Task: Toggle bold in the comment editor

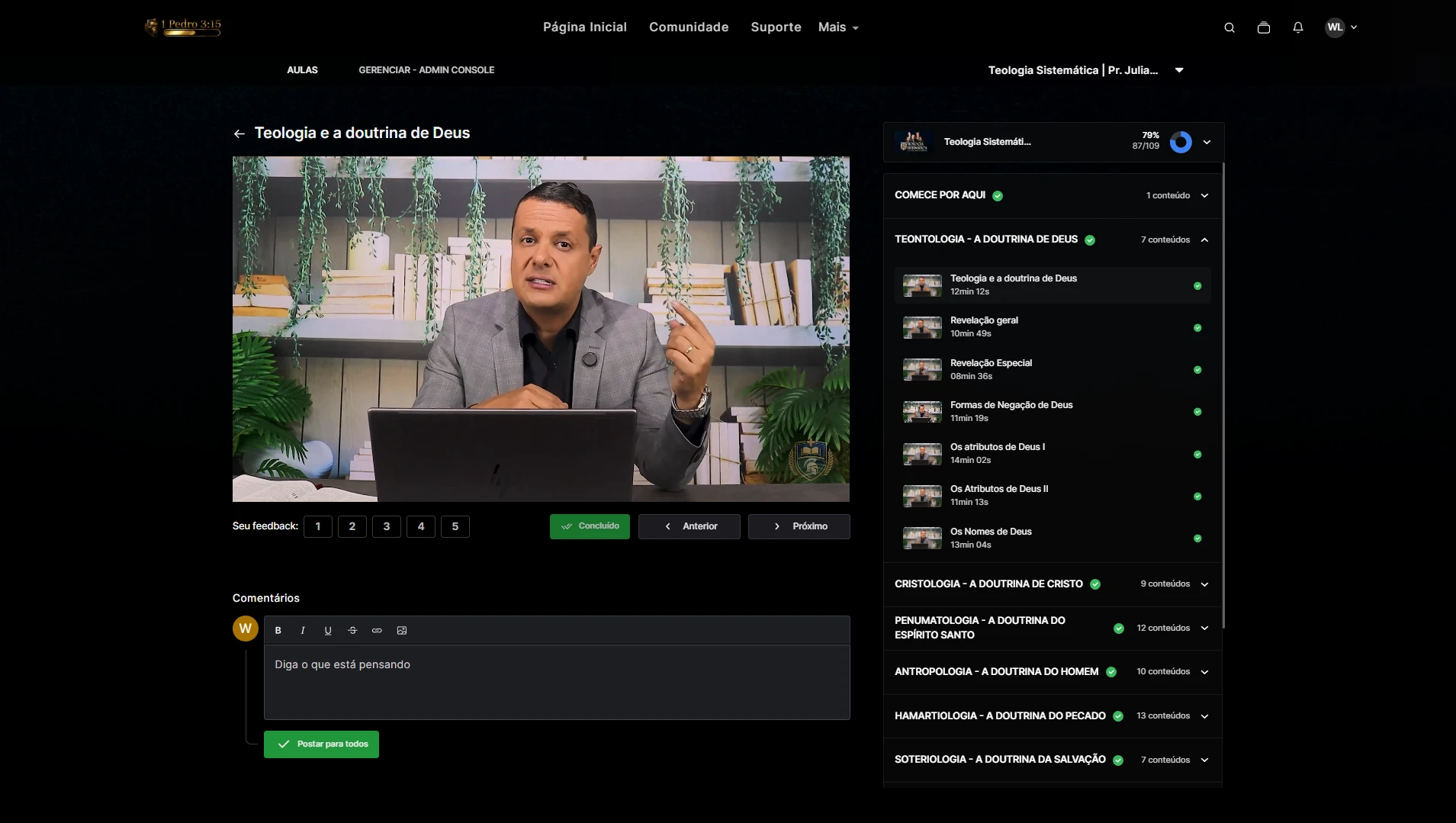Action: [278, 631]
